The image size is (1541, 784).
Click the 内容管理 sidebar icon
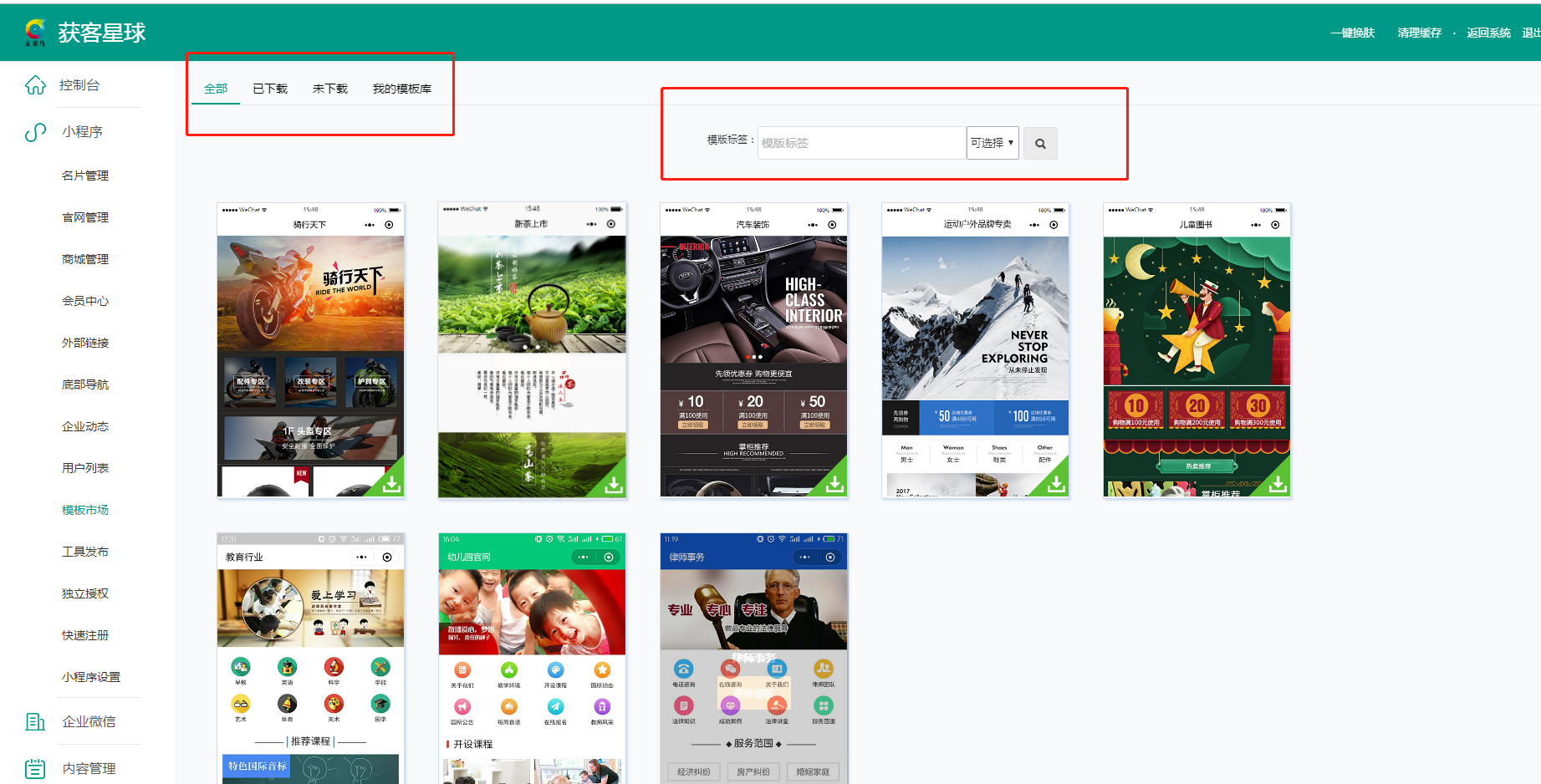(x=35, y=768)
